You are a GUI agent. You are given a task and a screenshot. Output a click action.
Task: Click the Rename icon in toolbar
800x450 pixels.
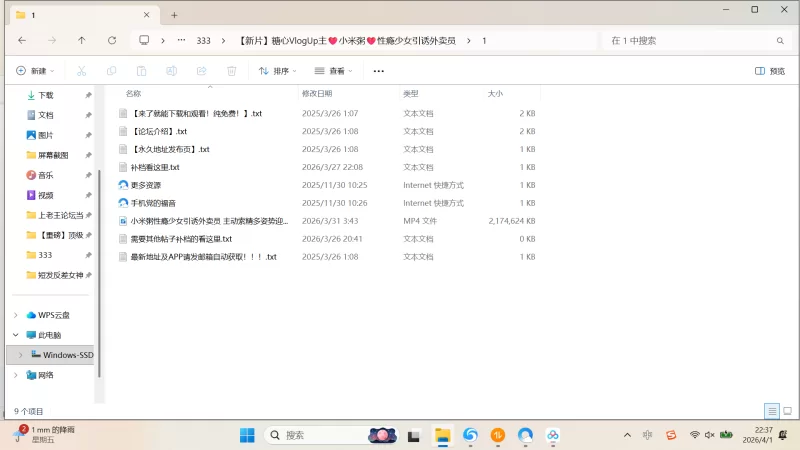click(172, 71)
